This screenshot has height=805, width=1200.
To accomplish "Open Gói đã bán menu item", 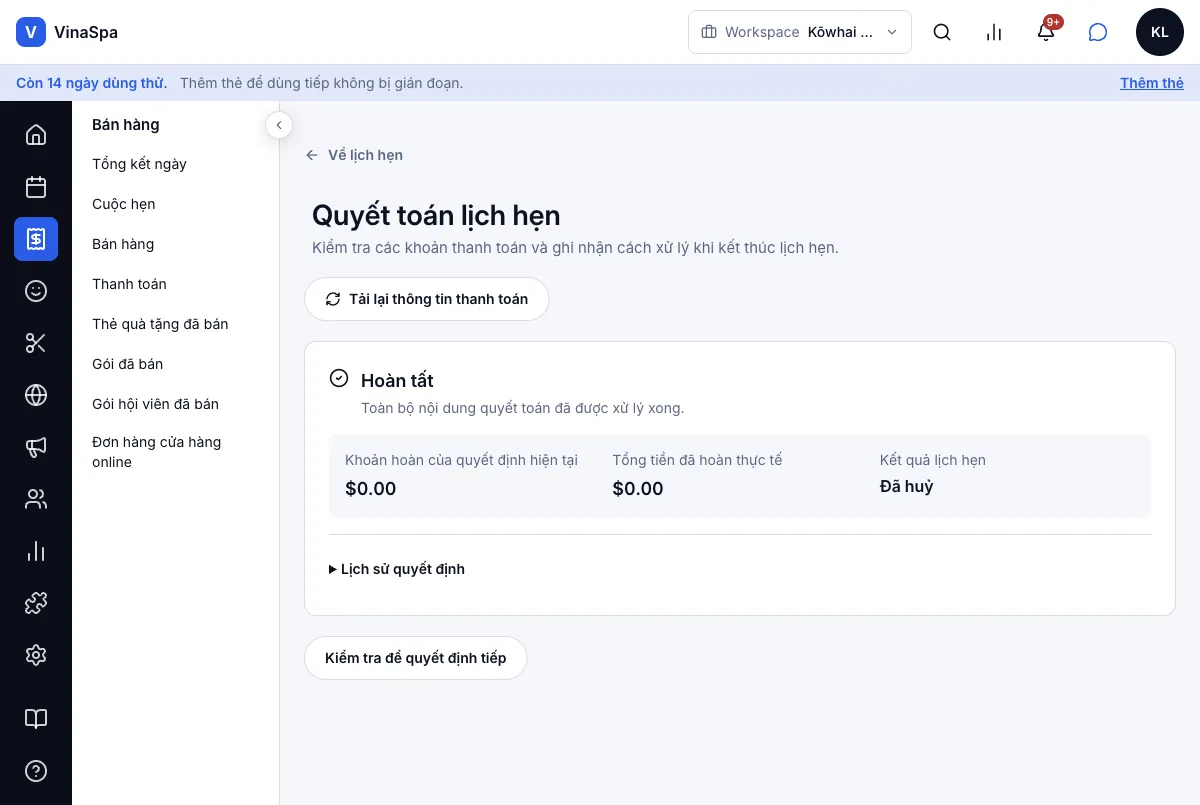I will [127, 364].
